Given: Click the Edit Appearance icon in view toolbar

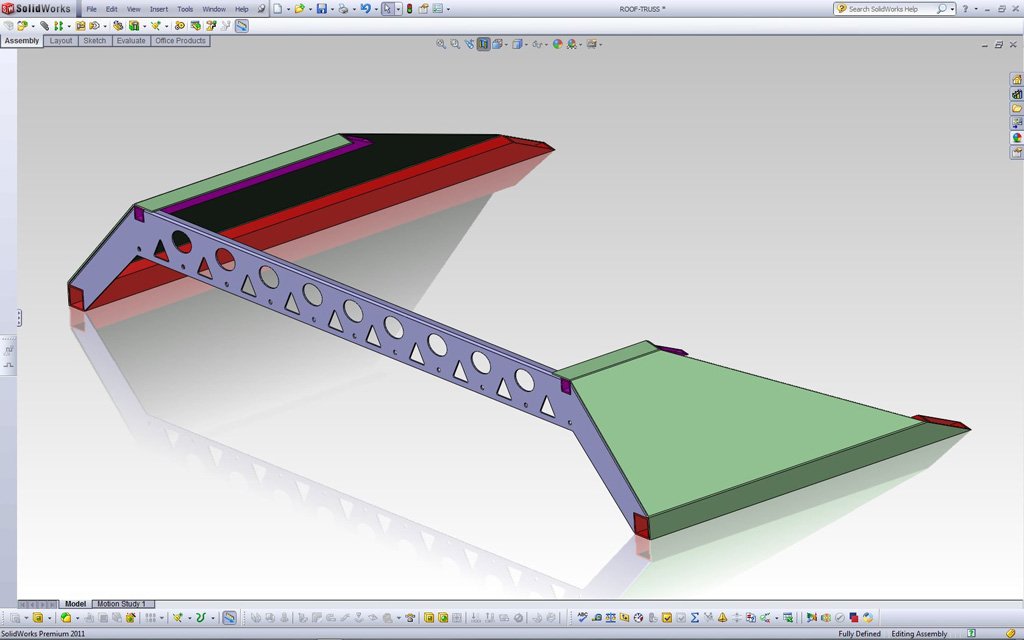Looking at the screenshot, I should (558, 44).
